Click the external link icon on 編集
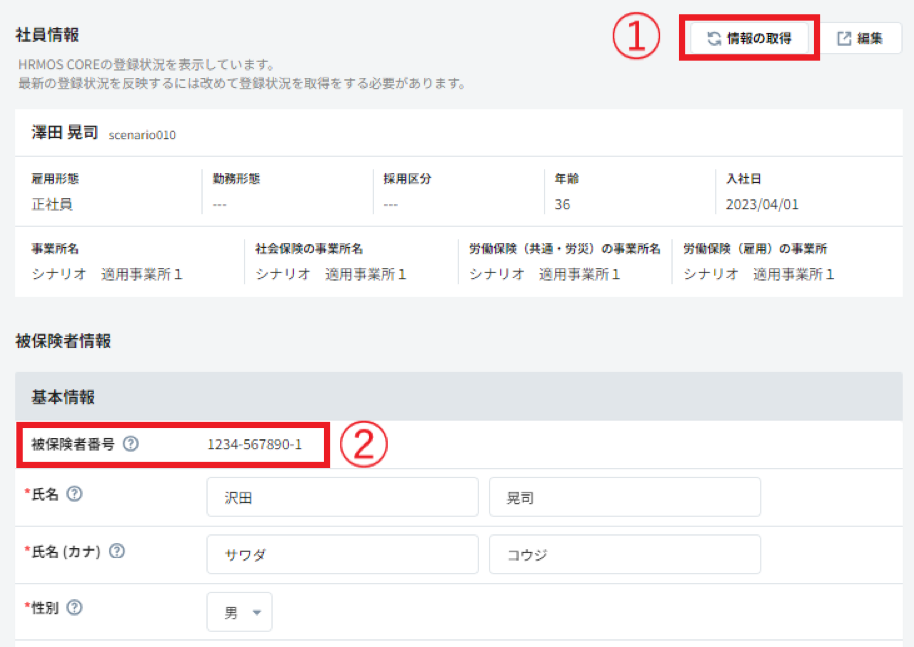The width and height of the screenshot is (914, 647). pyautogui.click(x=844, y=39)
